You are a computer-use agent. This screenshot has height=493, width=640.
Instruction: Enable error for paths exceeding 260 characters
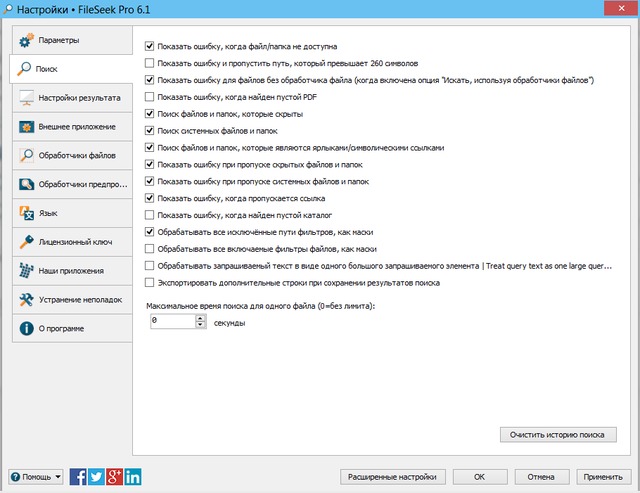coord(149,63)
